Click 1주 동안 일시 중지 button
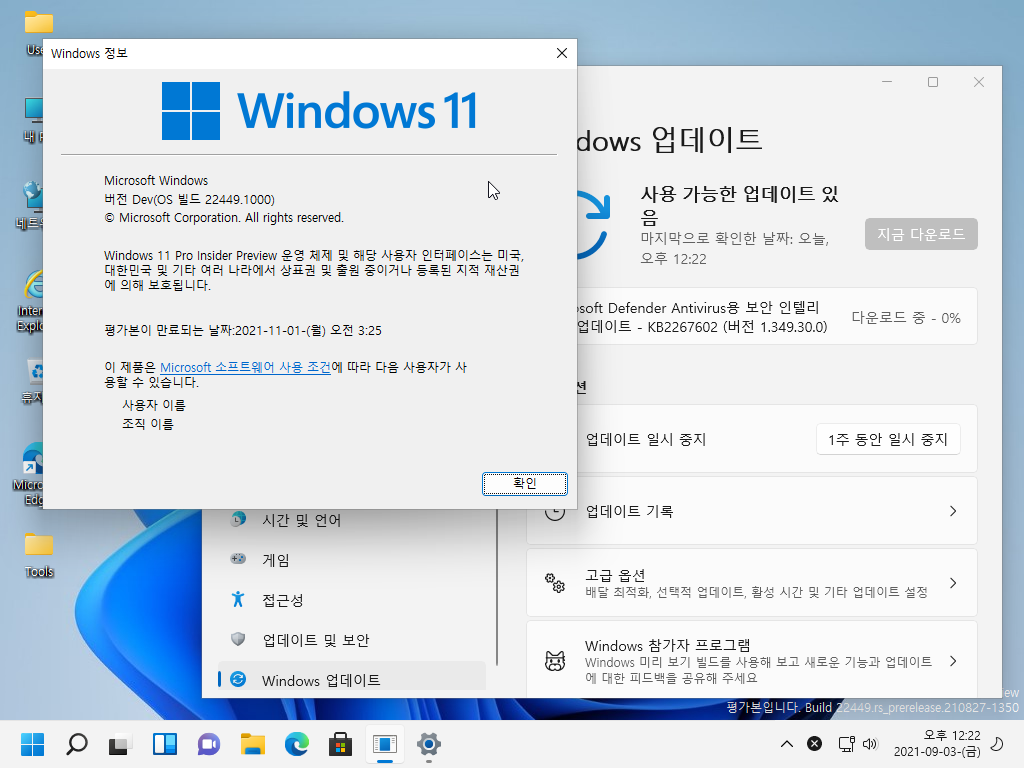 coord(888,440)
